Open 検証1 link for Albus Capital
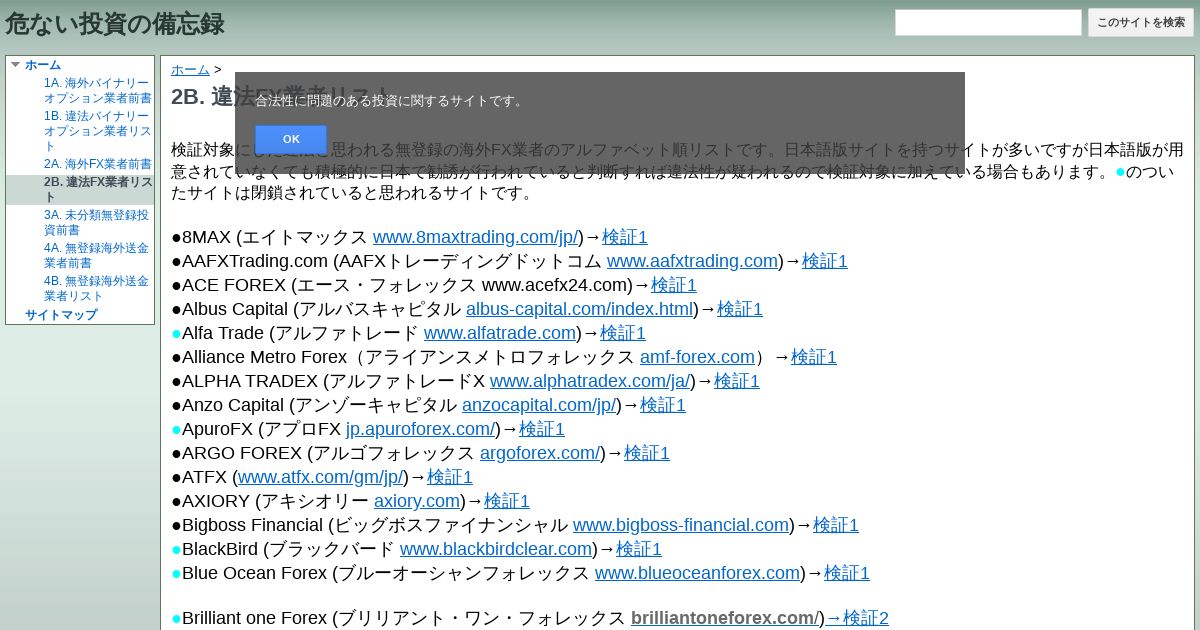 pyautogui.click(x=740, y=309)
